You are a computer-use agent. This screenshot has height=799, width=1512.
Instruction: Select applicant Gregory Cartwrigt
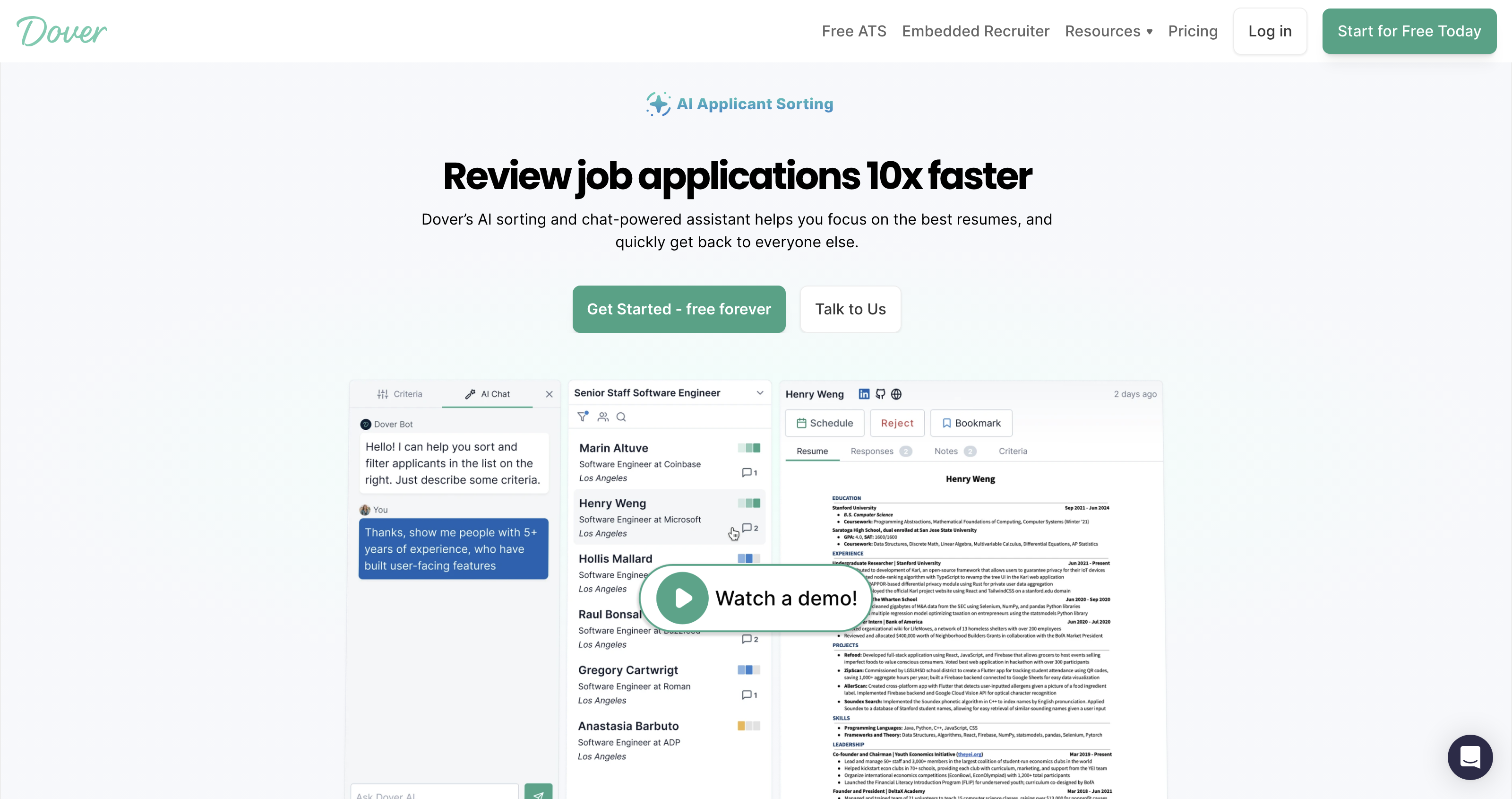click(669, 685)
